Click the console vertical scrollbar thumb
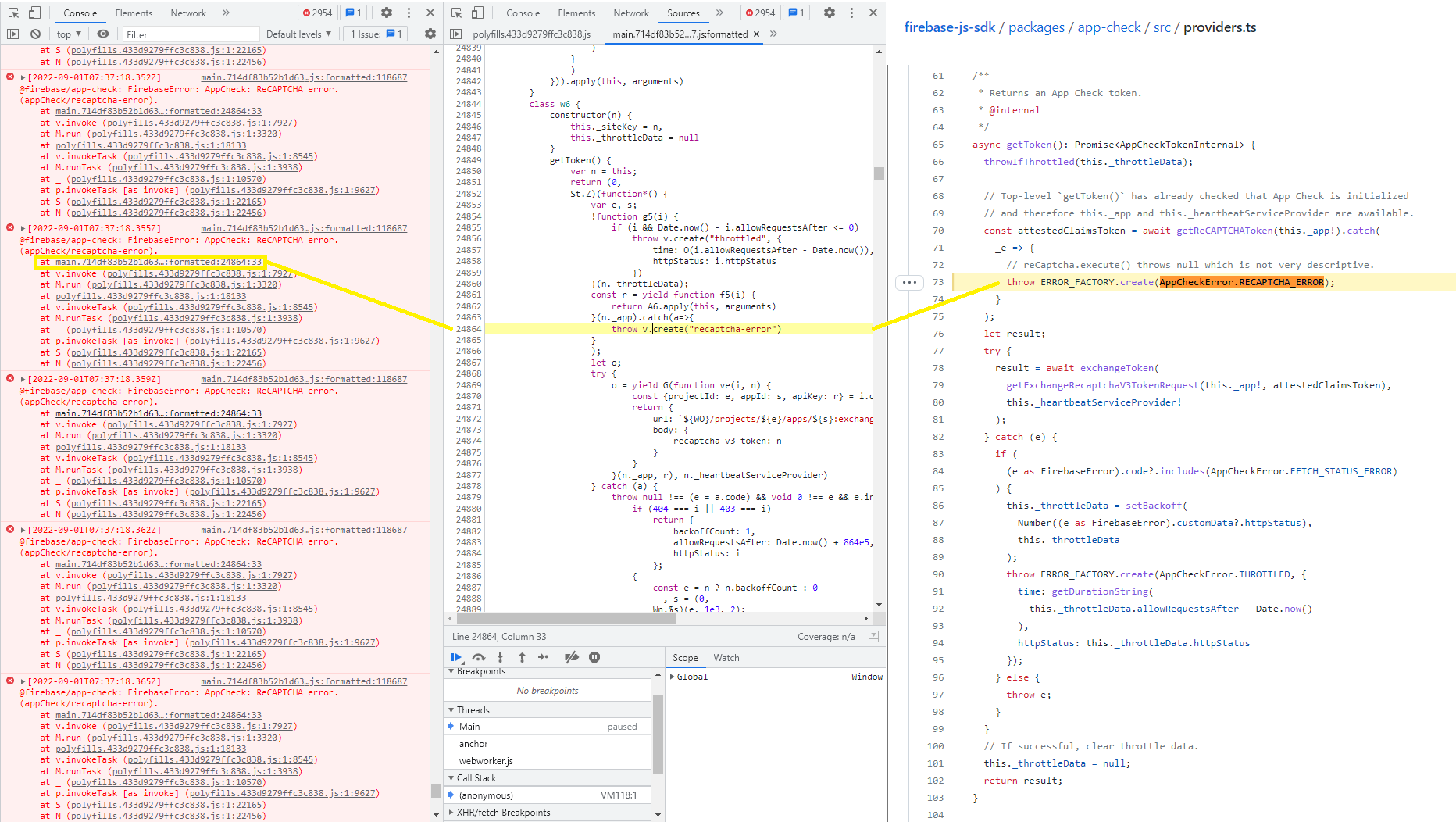Image resolution: width=1456 pixels, height=822 pixels. tap(436, 791)
